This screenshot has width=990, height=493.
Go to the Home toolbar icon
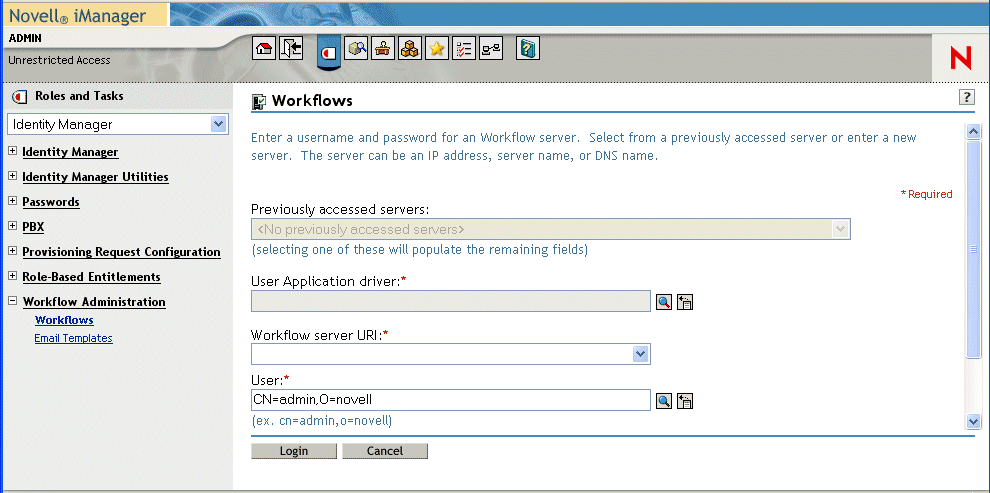coord(263,49)
